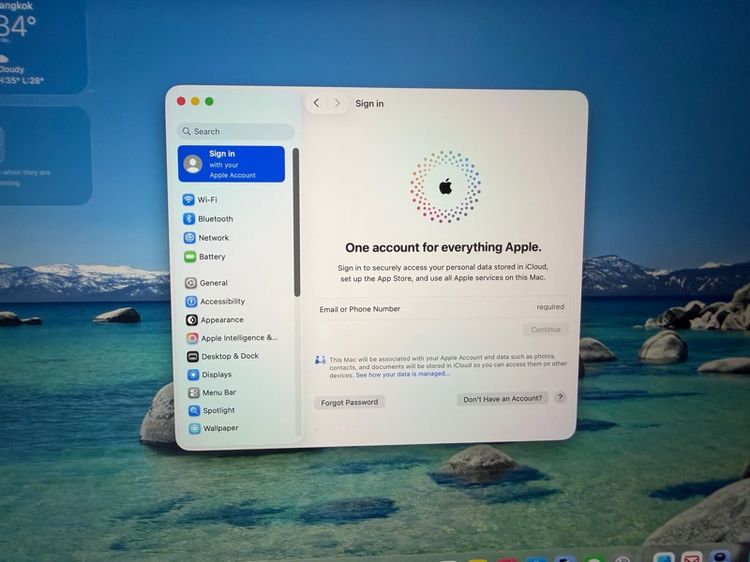This screenshot has height=562, width=750.
Task: Open the See how your data is managed link
Action: [402, 374]
